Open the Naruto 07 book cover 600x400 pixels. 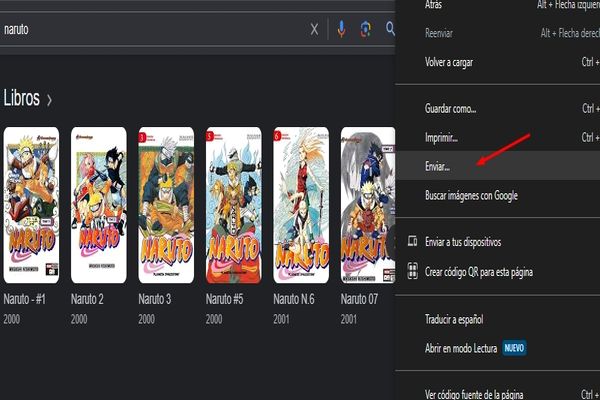click(368, 205)
